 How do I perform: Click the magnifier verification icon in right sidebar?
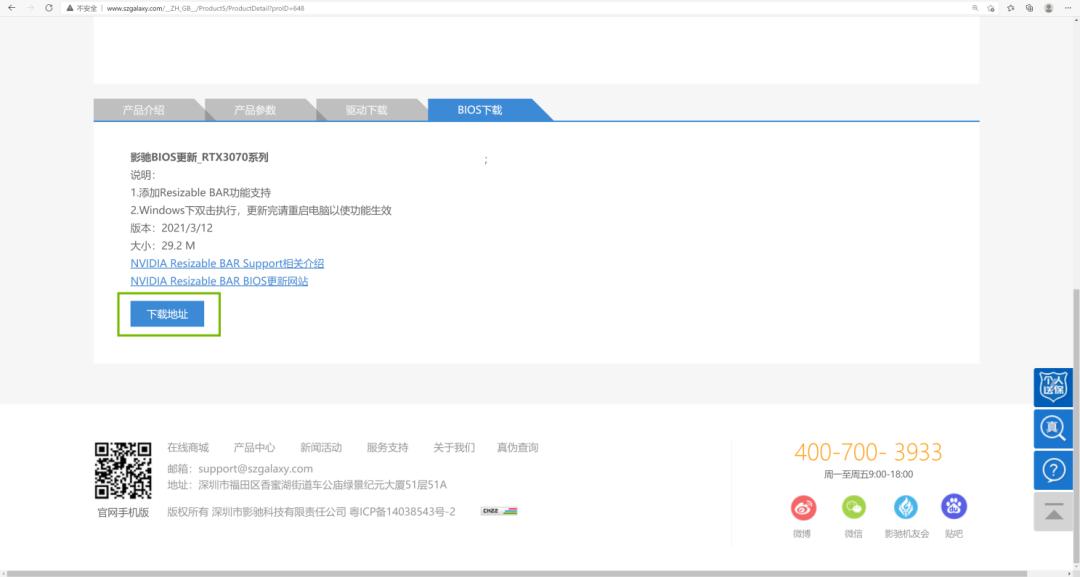tap(1053, 428)
